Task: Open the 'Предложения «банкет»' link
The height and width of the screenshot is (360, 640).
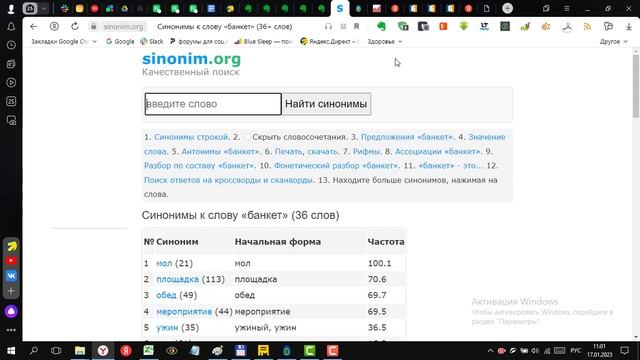Action: point(407,137)
